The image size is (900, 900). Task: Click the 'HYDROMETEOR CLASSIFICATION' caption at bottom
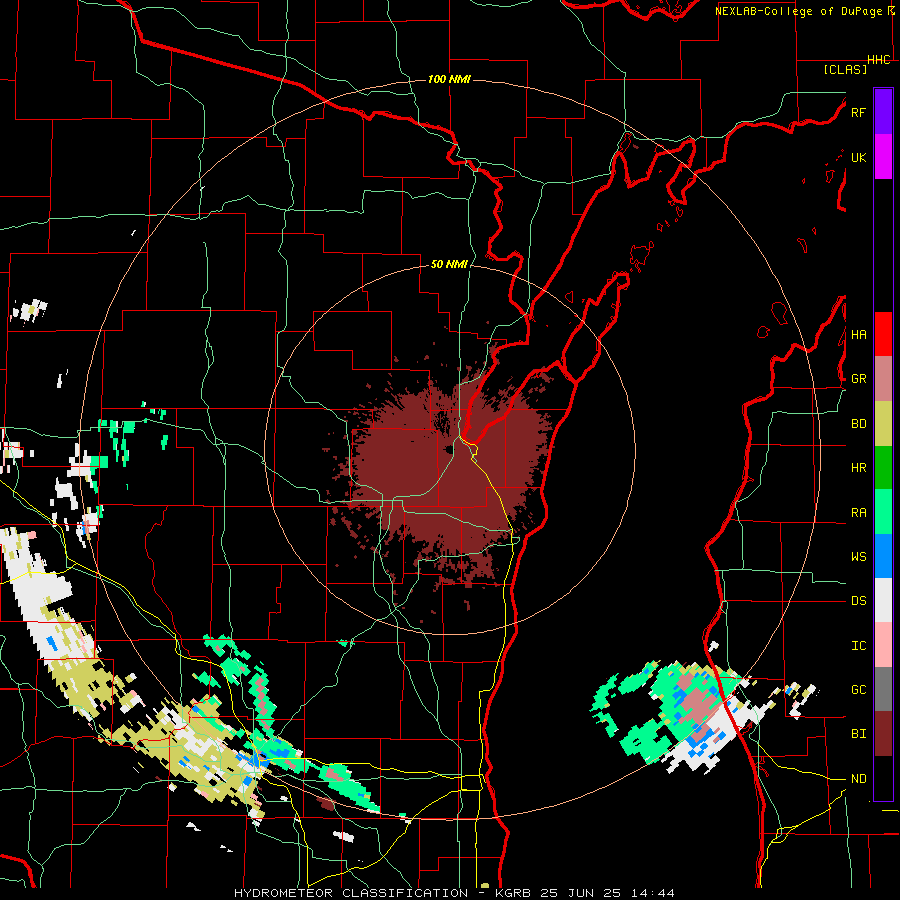pos(351,893)
